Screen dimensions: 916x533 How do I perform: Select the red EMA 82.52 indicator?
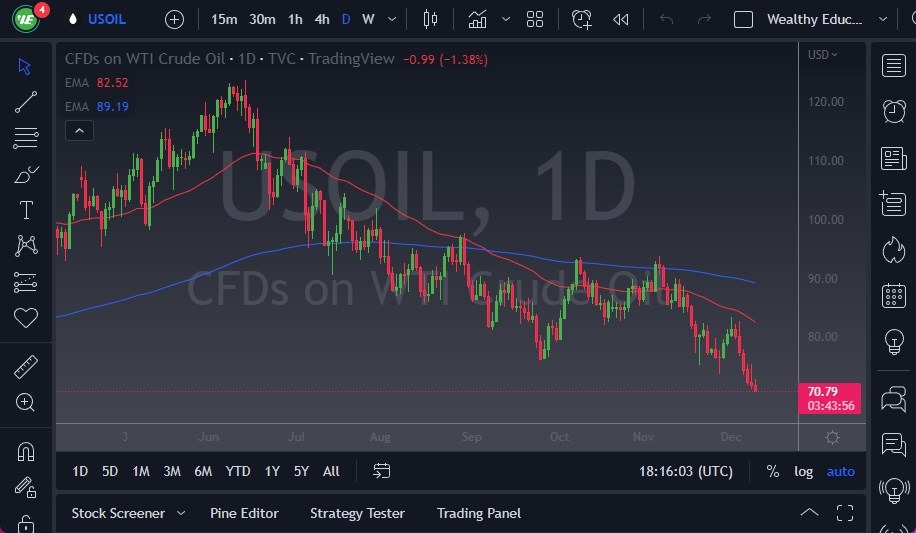point(96,82)
